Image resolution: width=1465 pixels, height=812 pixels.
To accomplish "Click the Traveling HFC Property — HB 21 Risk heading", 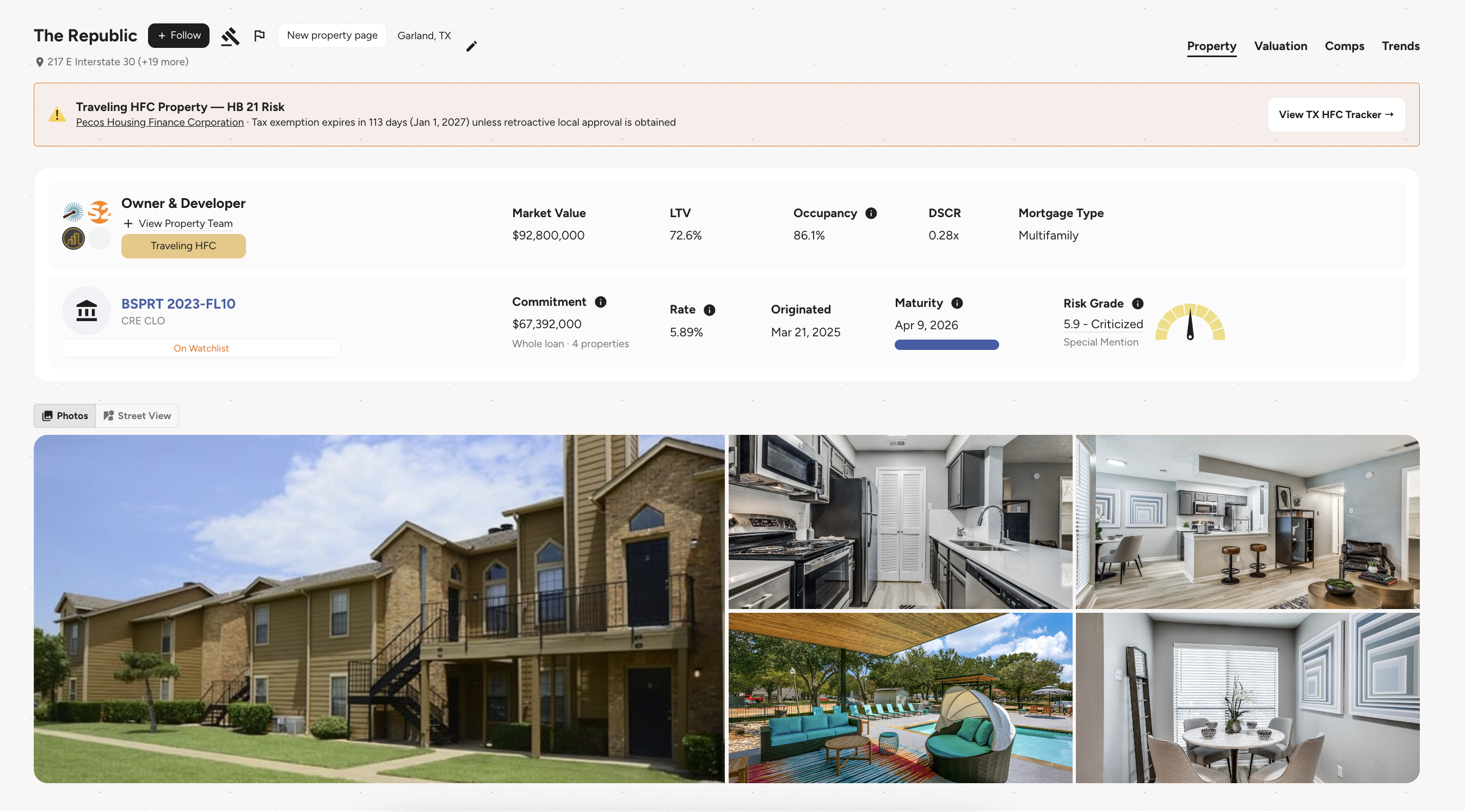I will pos(180,107).
